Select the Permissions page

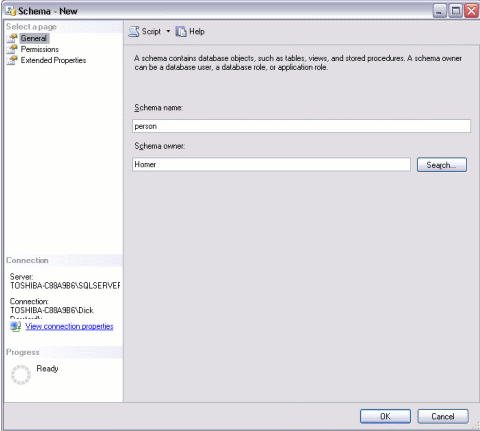pyautogui.click(x=40, y=49)
